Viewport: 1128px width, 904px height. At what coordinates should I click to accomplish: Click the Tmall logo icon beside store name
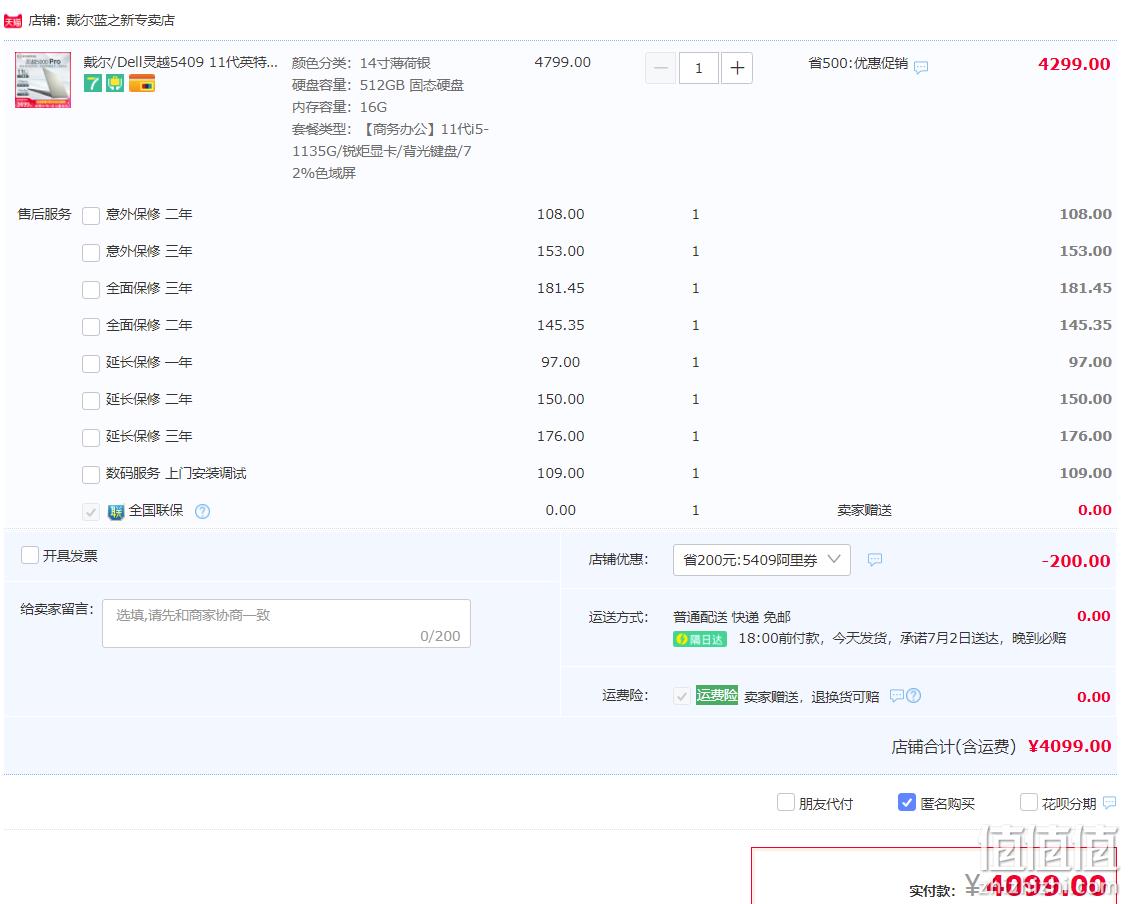point(13,22)
